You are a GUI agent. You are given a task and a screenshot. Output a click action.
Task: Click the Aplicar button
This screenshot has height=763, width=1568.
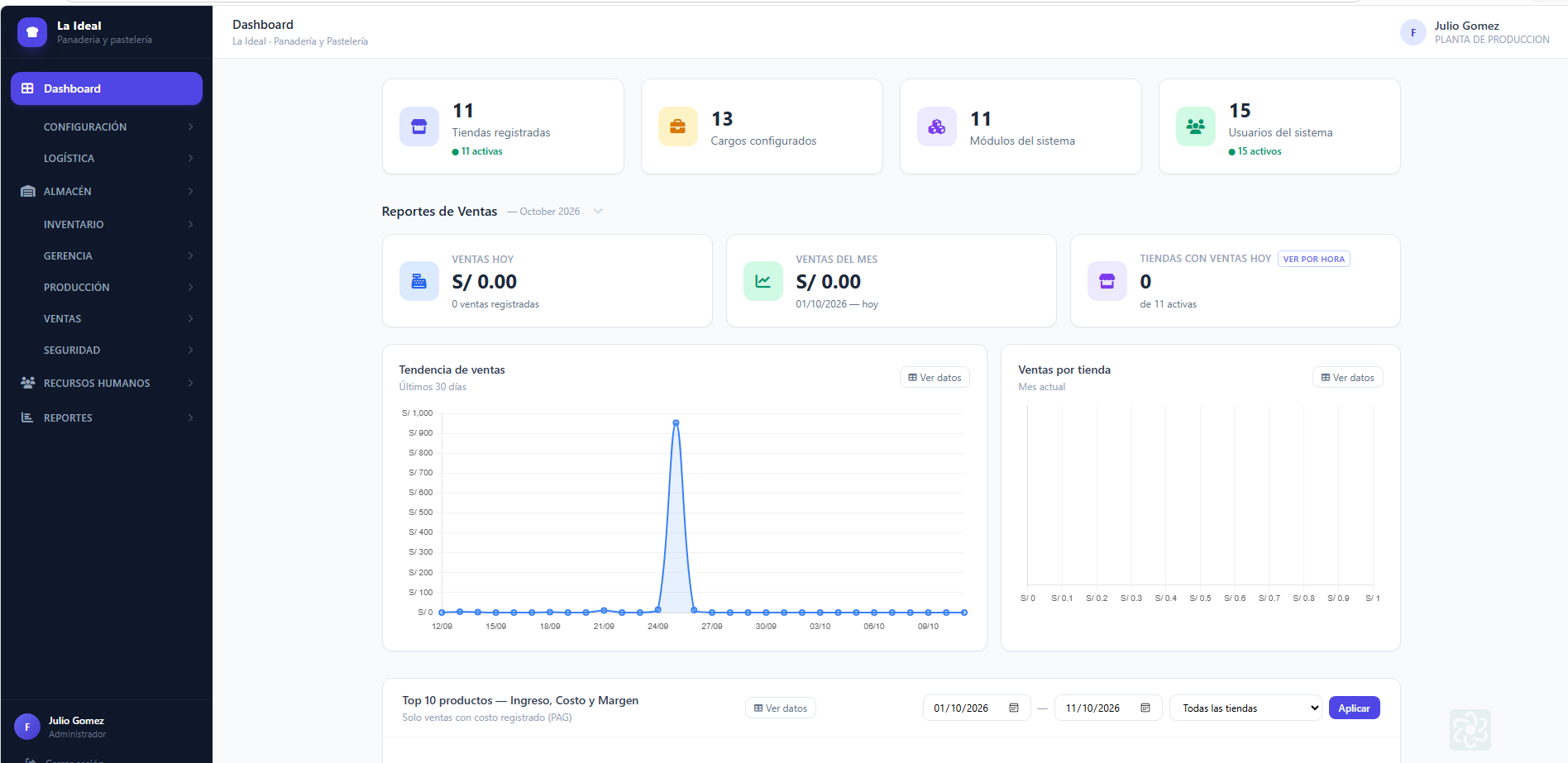pos(1354,708)
